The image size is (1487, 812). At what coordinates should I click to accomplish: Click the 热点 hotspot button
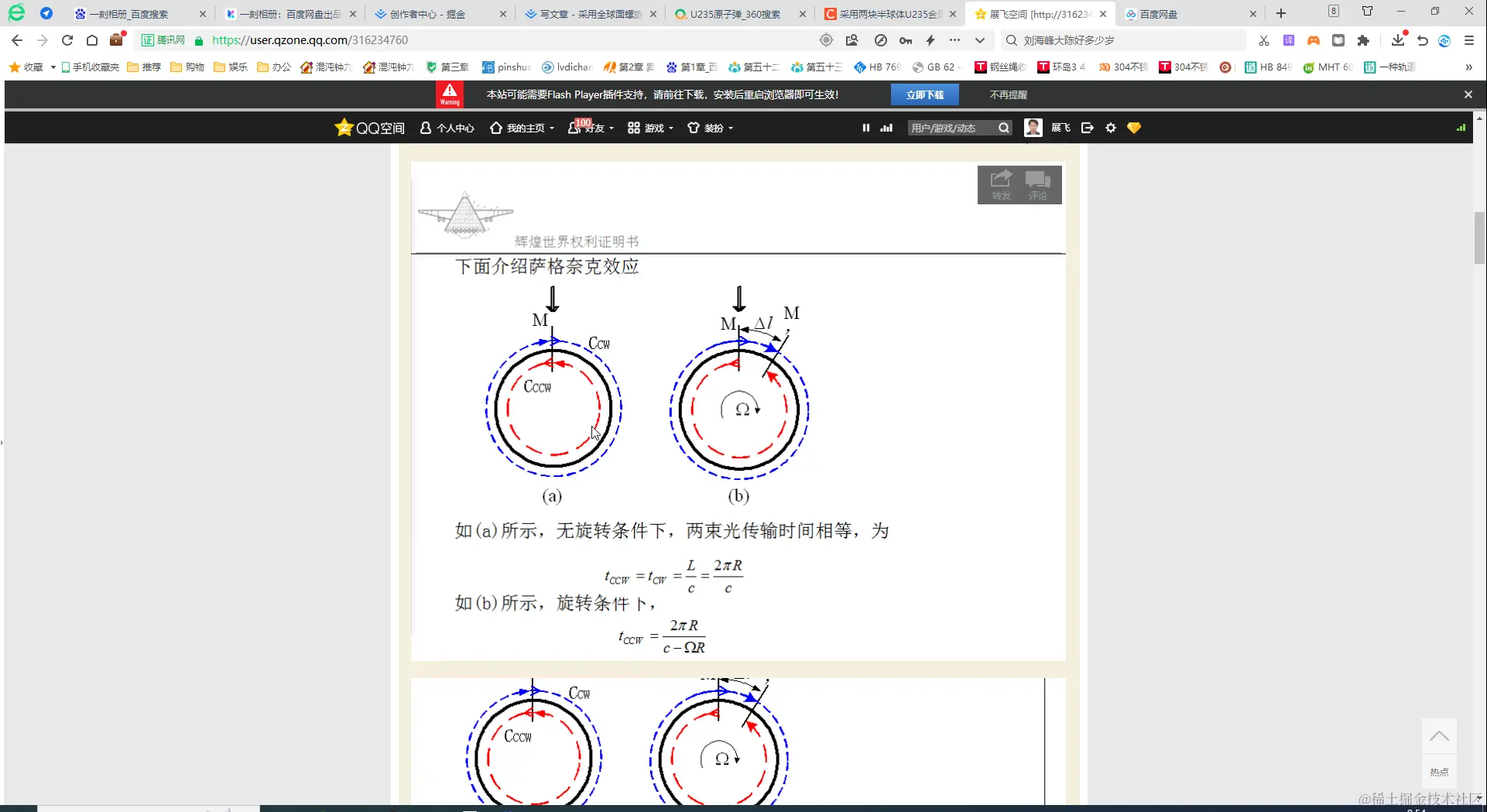point(1438,772)
